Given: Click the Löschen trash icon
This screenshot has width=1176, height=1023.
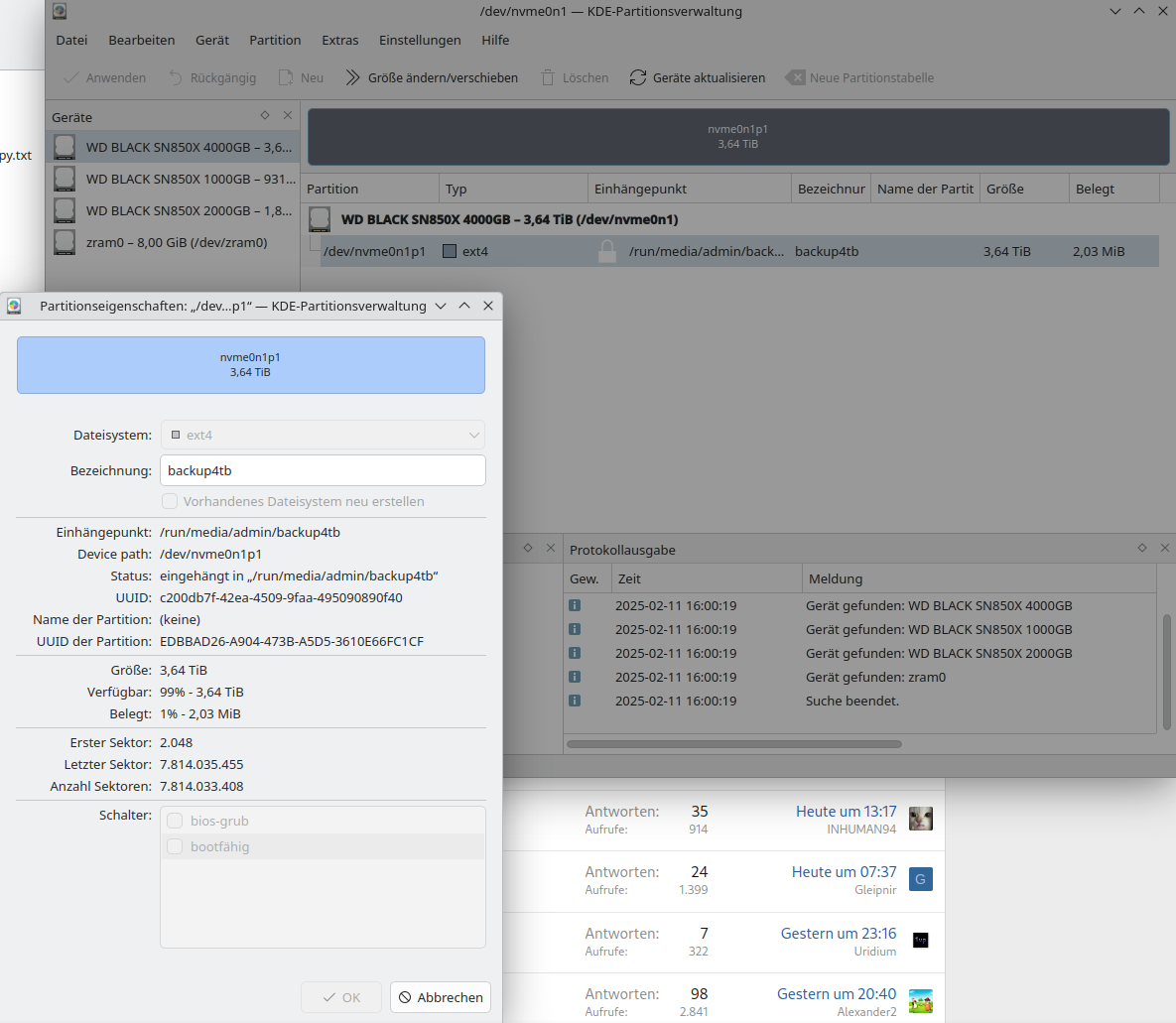Looking at the screenshot, I should coord(548,78).
